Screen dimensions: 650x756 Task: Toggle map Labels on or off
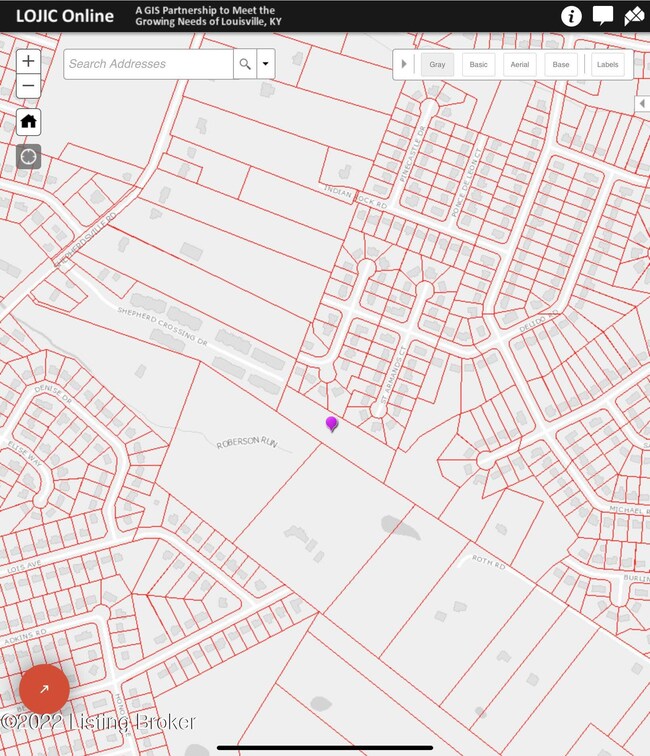(x=608, y=65)
